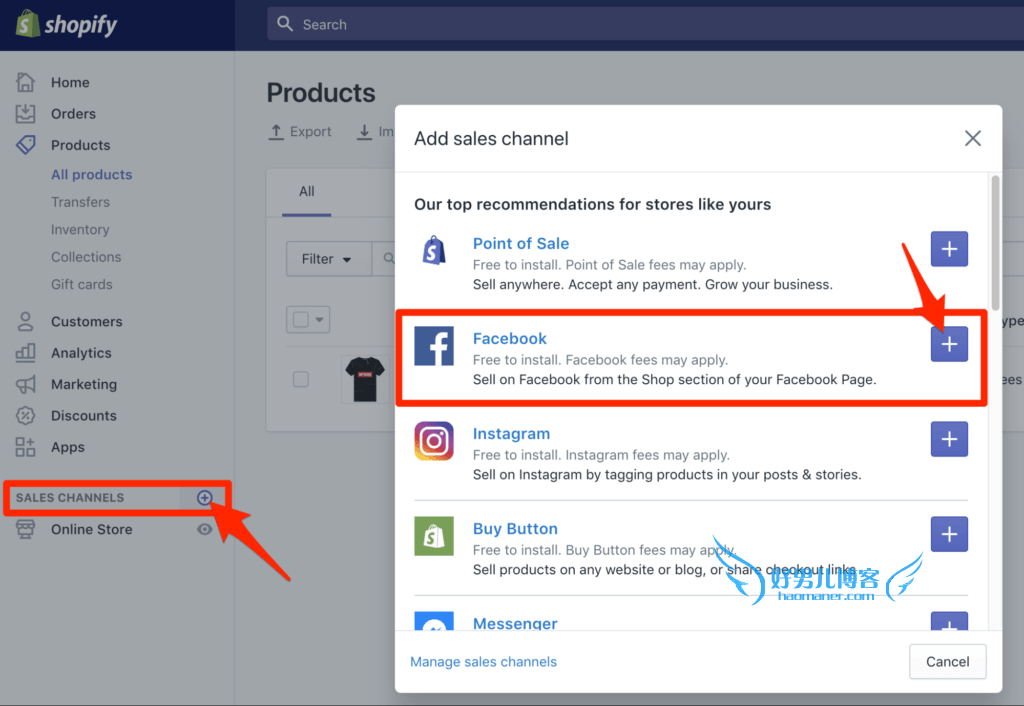This screenshot has height=706, width=1024.
Task: Click the Point of Sale bag icon
Action: pyautogui.click(x=434, y=251)
